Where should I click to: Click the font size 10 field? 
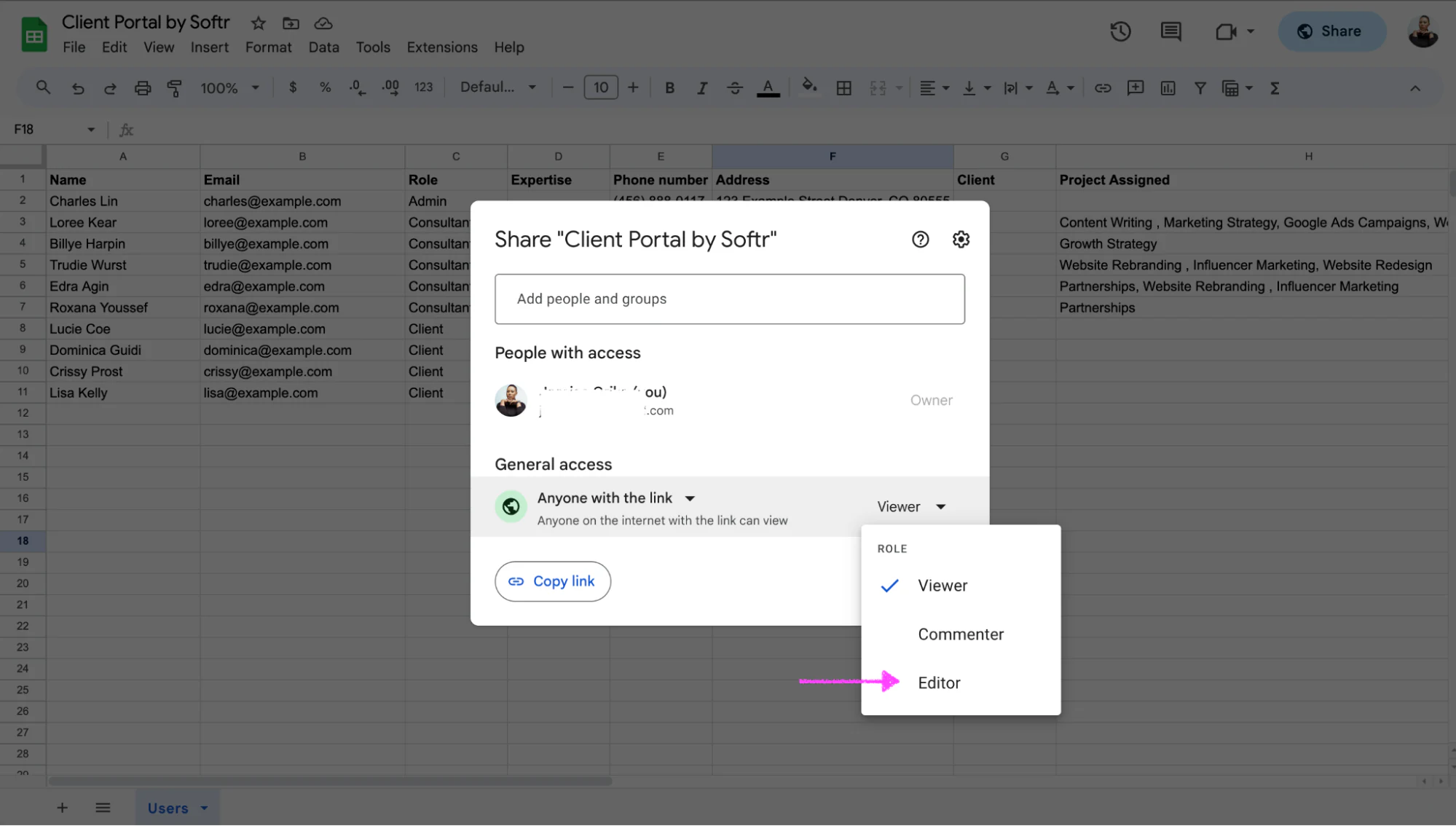600,88
